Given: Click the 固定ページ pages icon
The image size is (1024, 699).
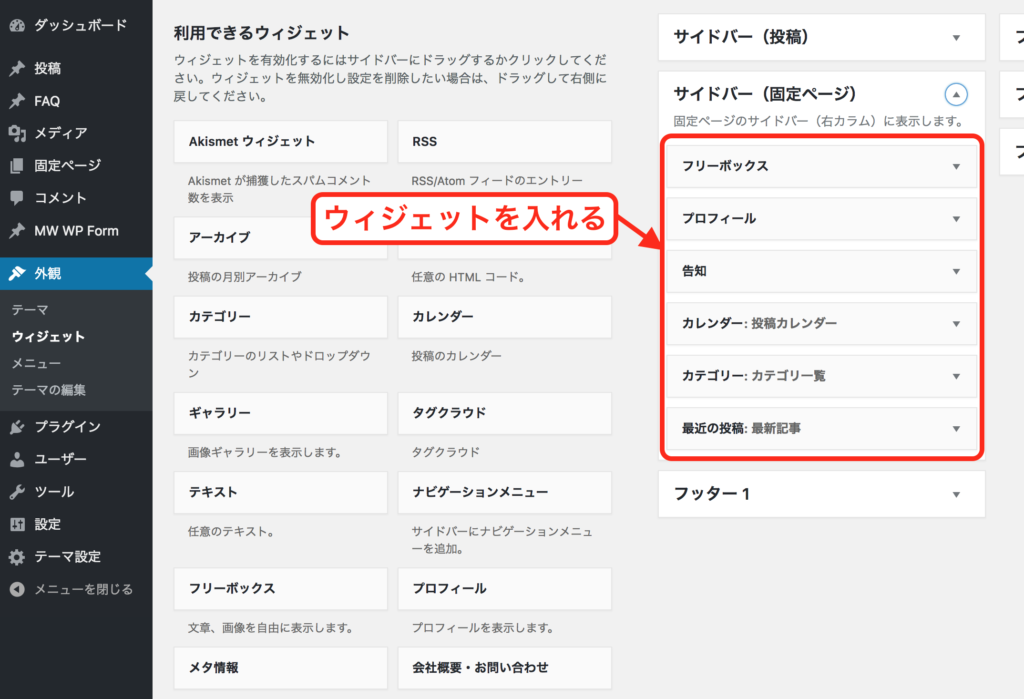Looking at the screenshot, I should 17,166.
